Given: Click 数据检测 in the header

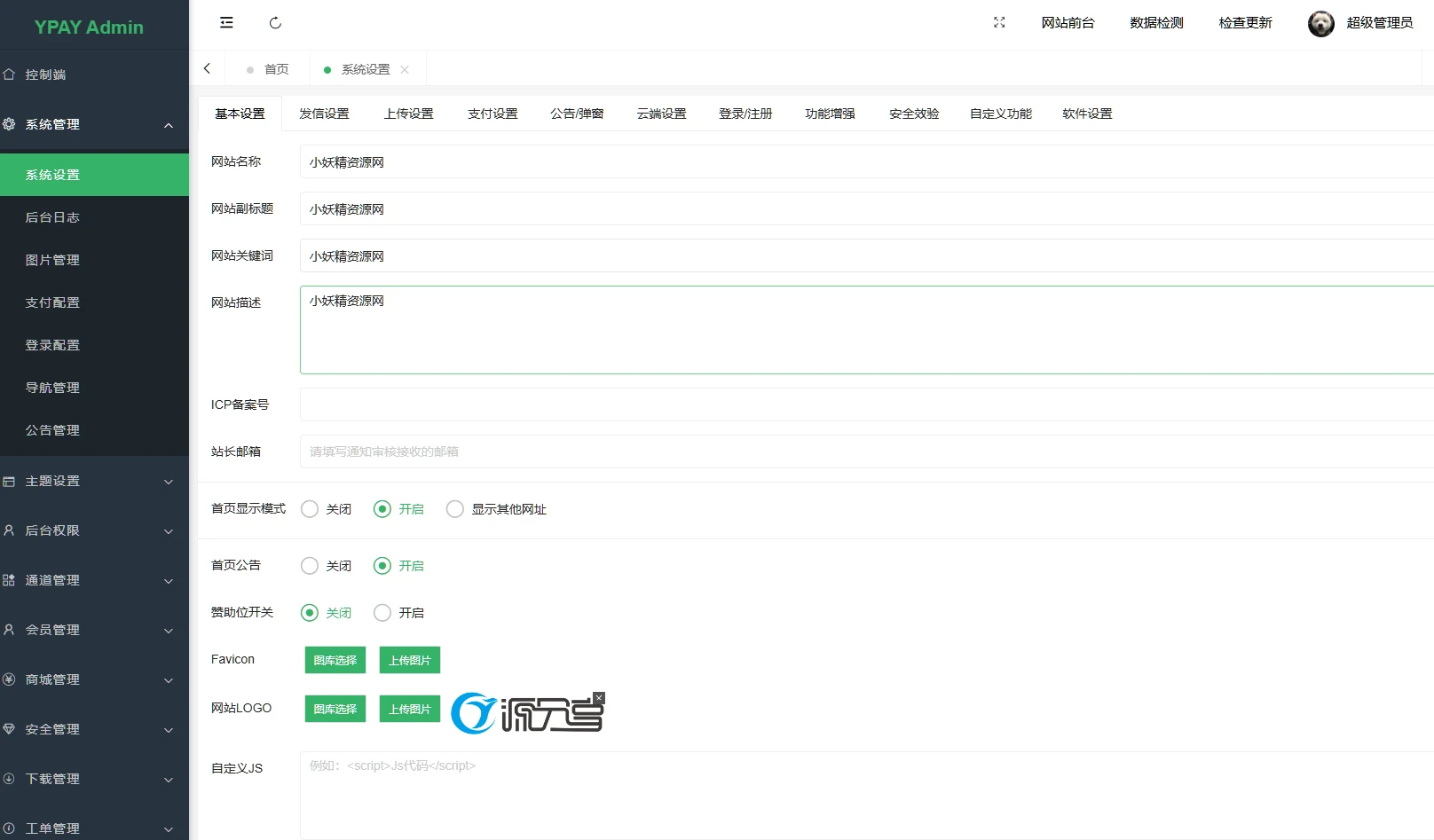Looking at the screenshot, I should tap(1156, 23).
